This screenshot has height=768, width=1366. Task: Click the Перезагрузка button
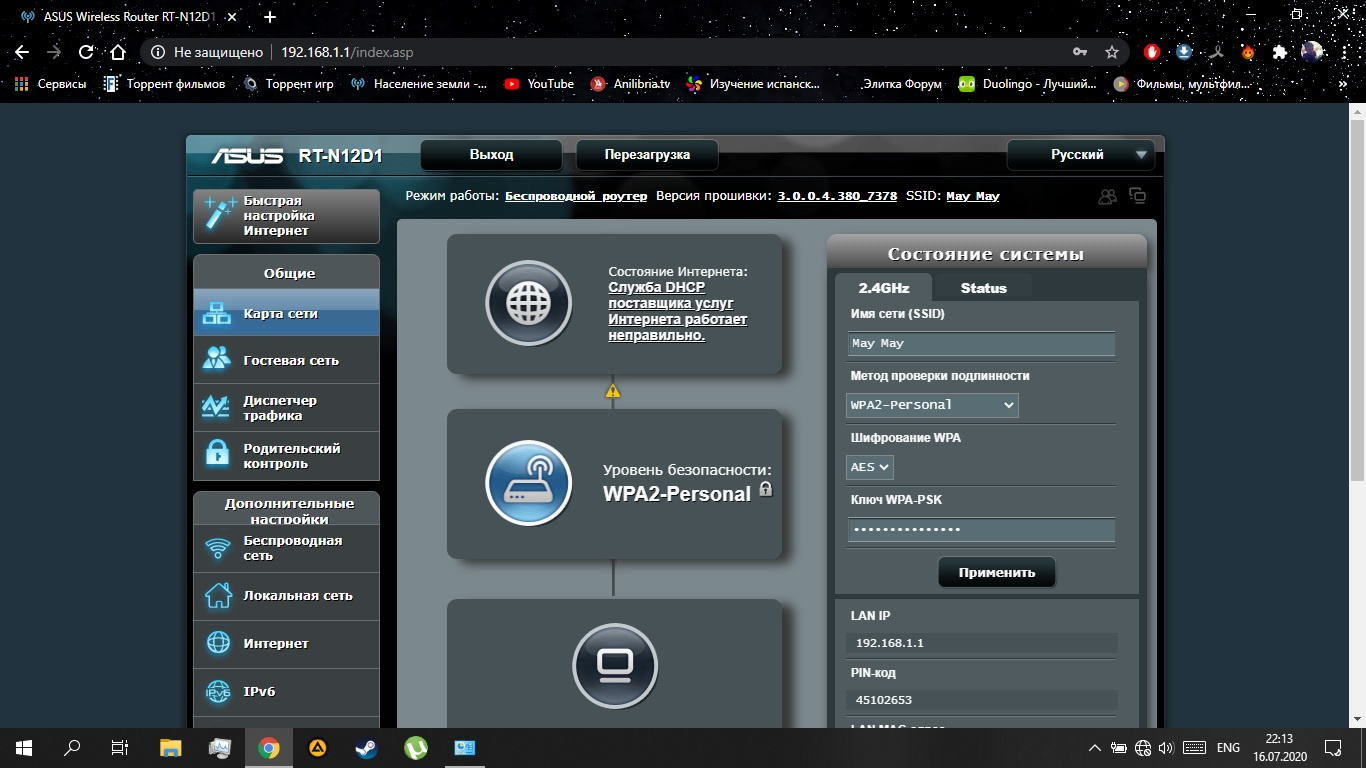click(x=647, y=155)
